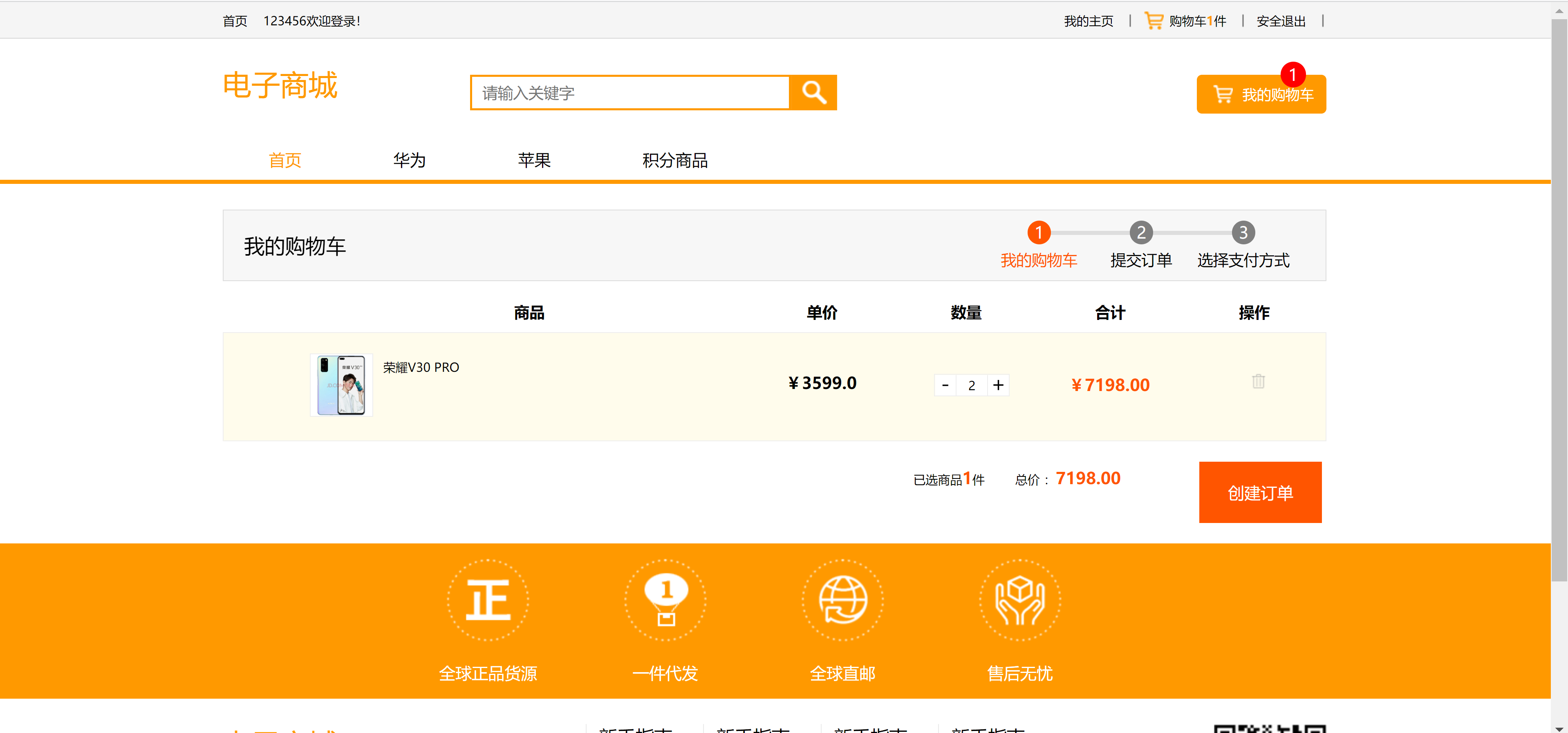Image resolution: width=1568 pixels, height=733 pixels.
Task: Switch to the 华为 tab
Action: 409,160
